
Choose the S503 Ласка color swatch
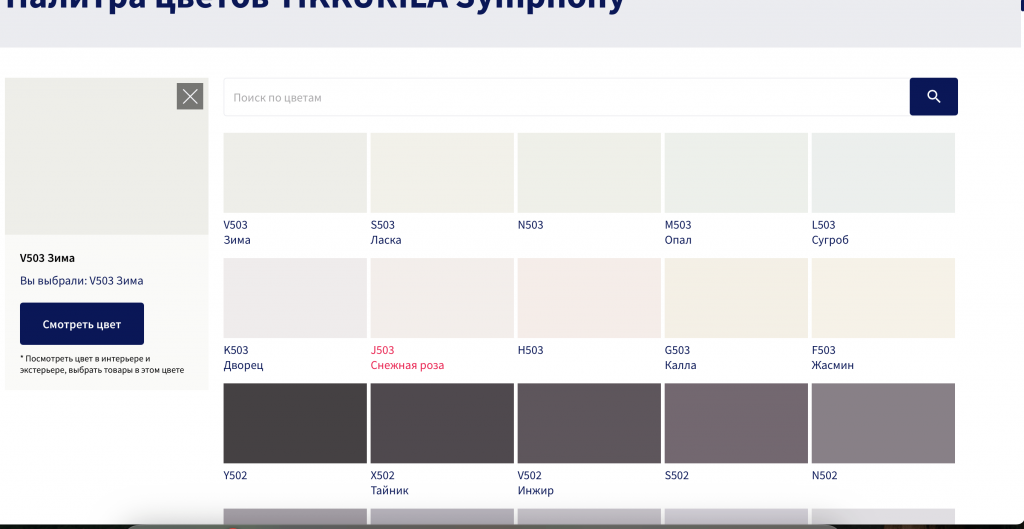[442, 173]
